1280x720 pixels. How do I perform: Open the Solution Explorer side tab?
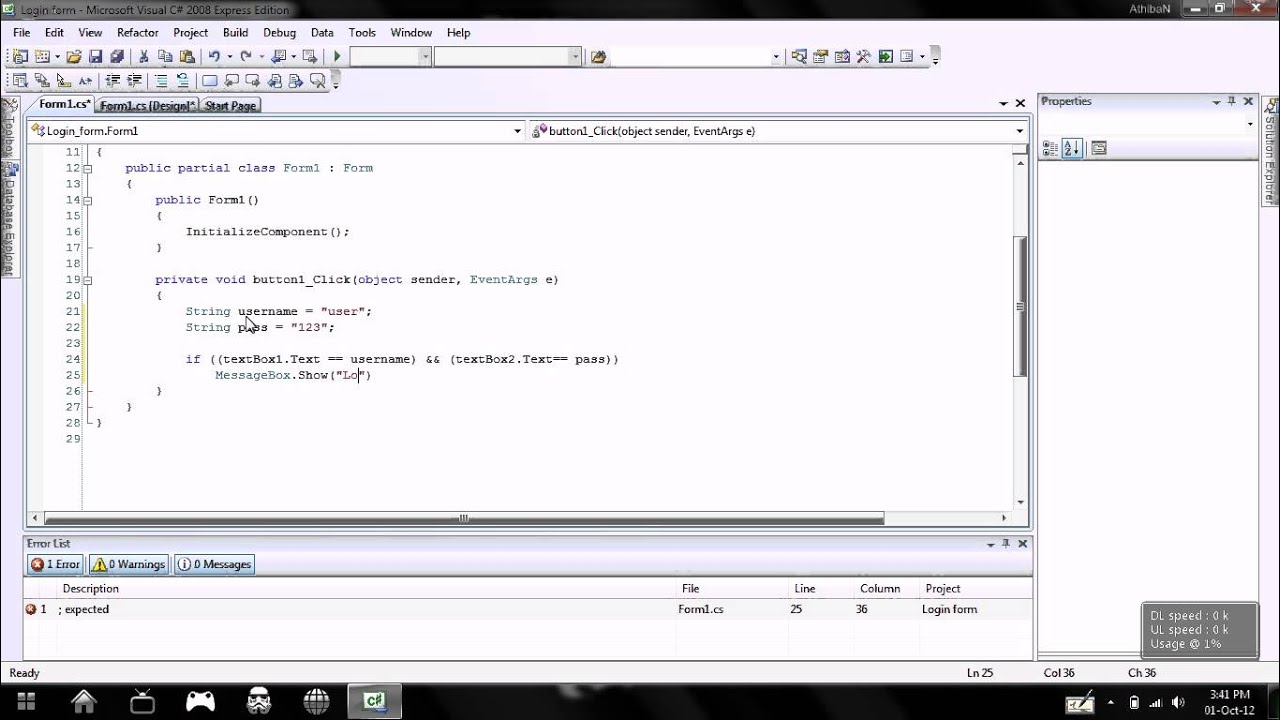[x=1271, y=152]
